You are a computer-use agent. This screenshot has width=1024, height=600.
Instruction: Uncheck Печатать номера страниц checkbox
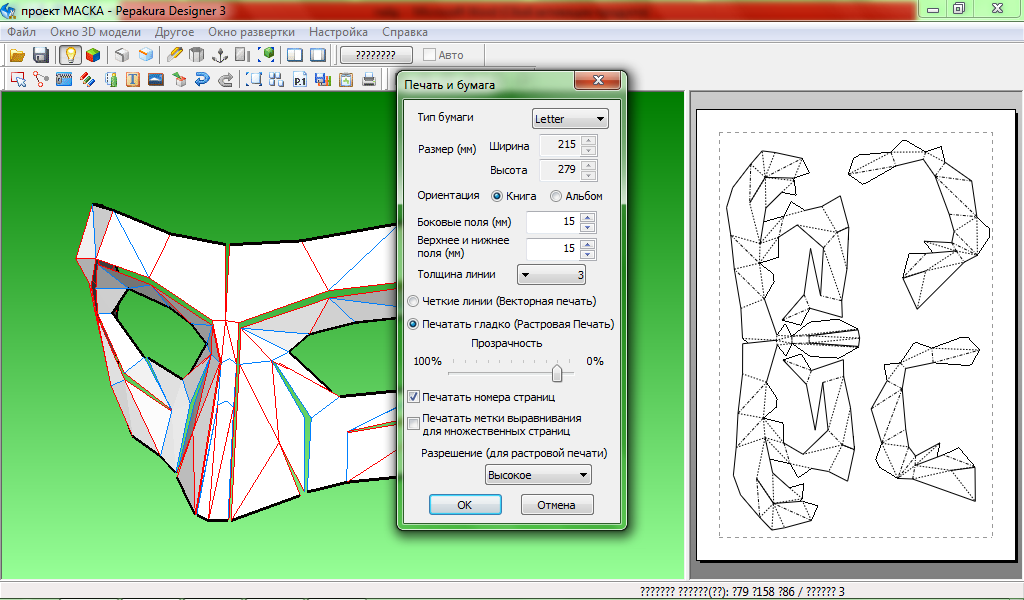413,396
